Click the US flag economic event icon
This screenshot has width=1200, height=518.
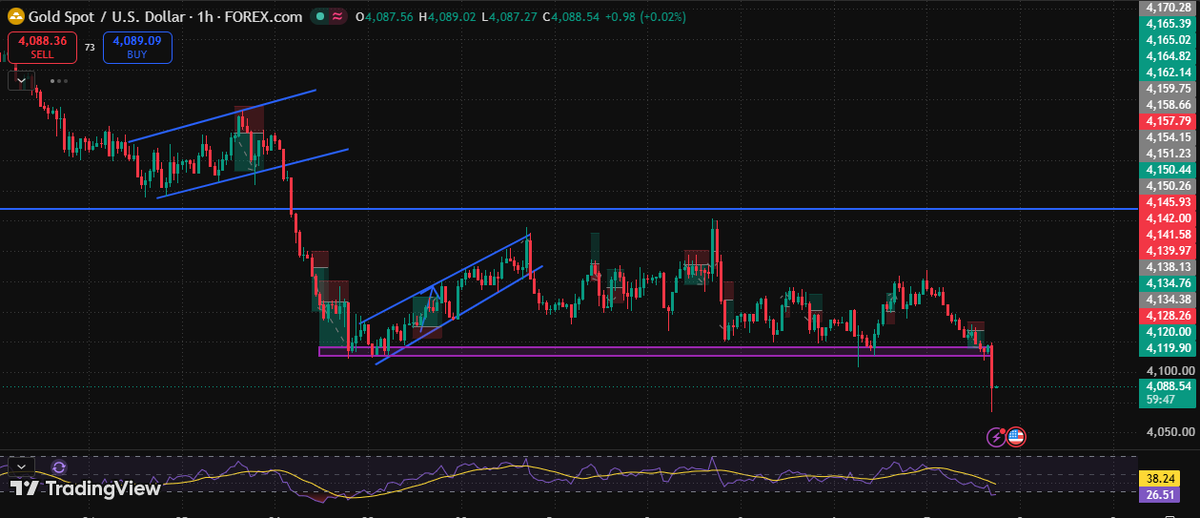[1016, 436]
